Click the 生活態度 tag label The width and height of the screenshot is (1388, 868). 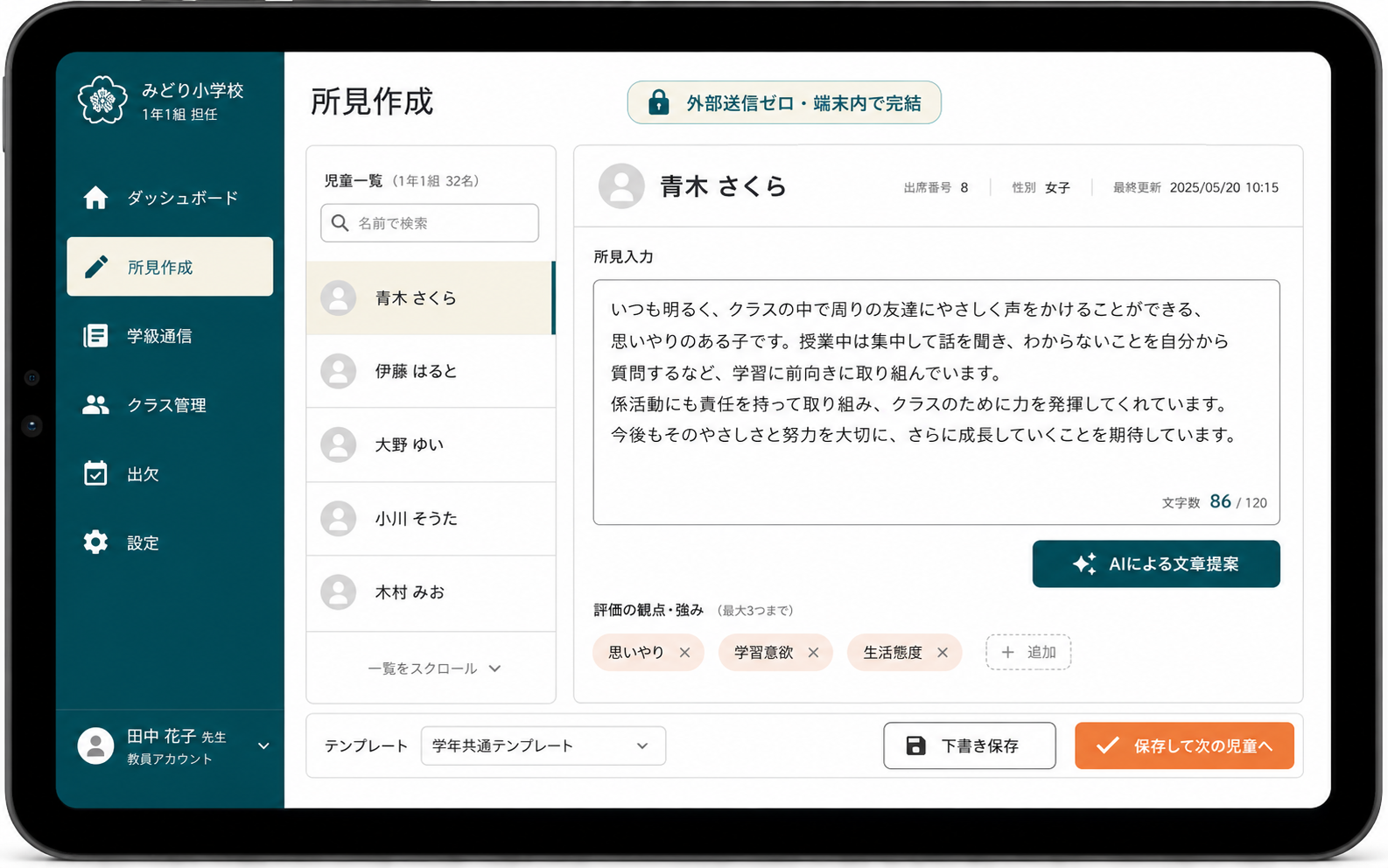[x=893, y=653]
